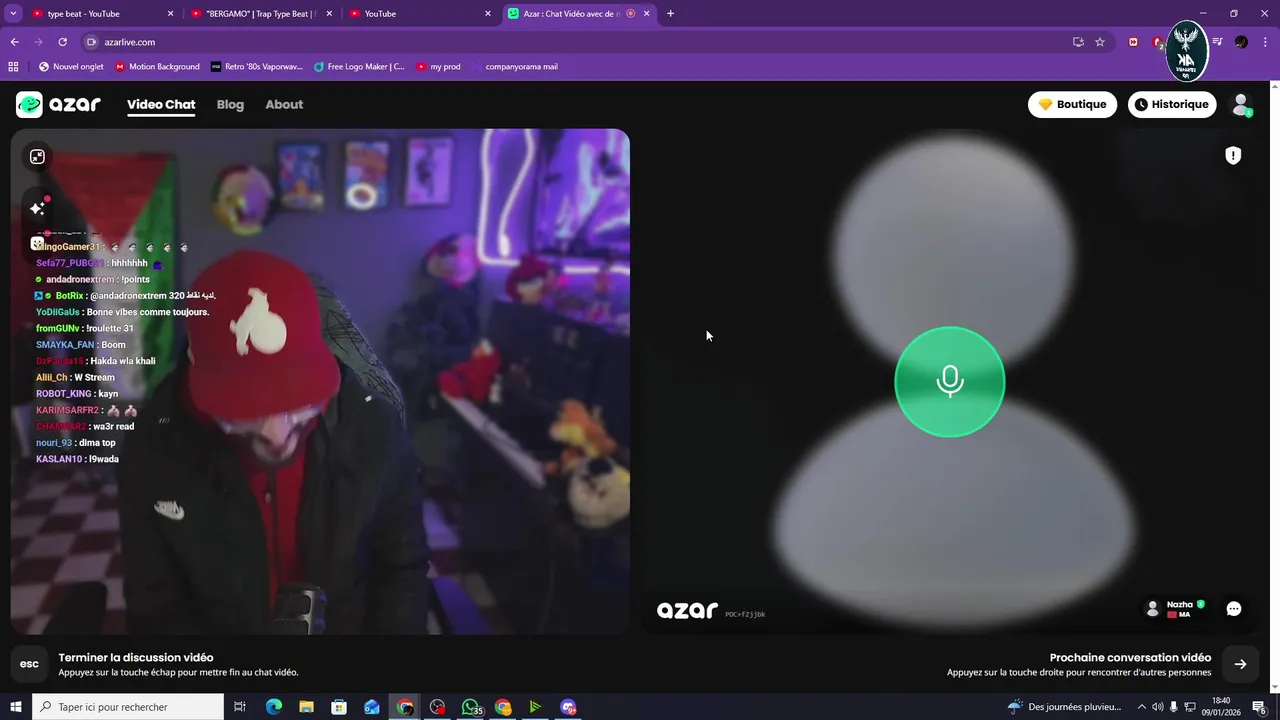Close the Azar Chat Vidéo tab
The image size is (1280, 720).
coord(647,14)
